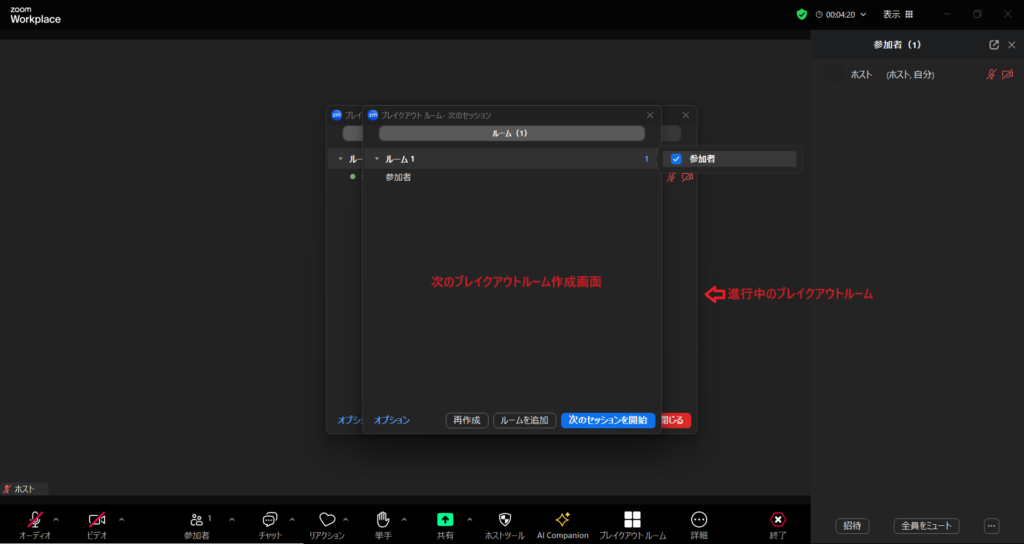Open the 詳細 more menu

[699, 519]
